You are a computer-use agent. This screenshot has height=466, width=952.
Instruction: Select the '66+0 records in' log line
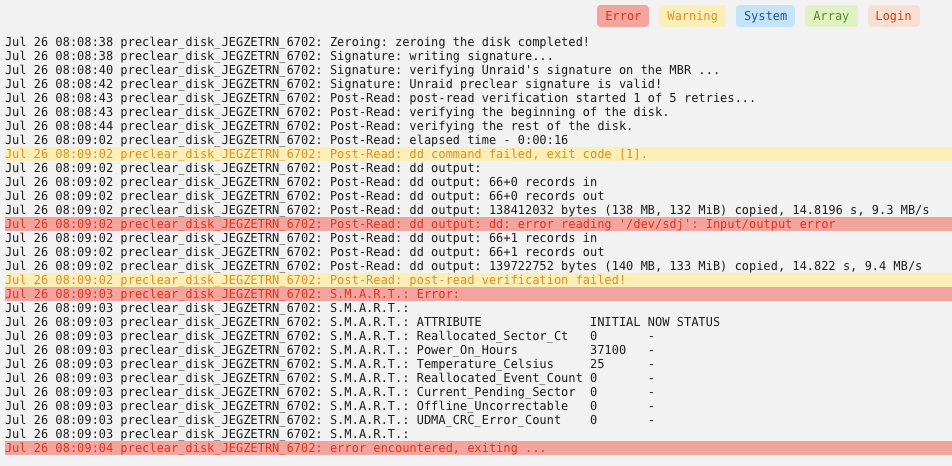pyautogui.click(x=301, y=182)
